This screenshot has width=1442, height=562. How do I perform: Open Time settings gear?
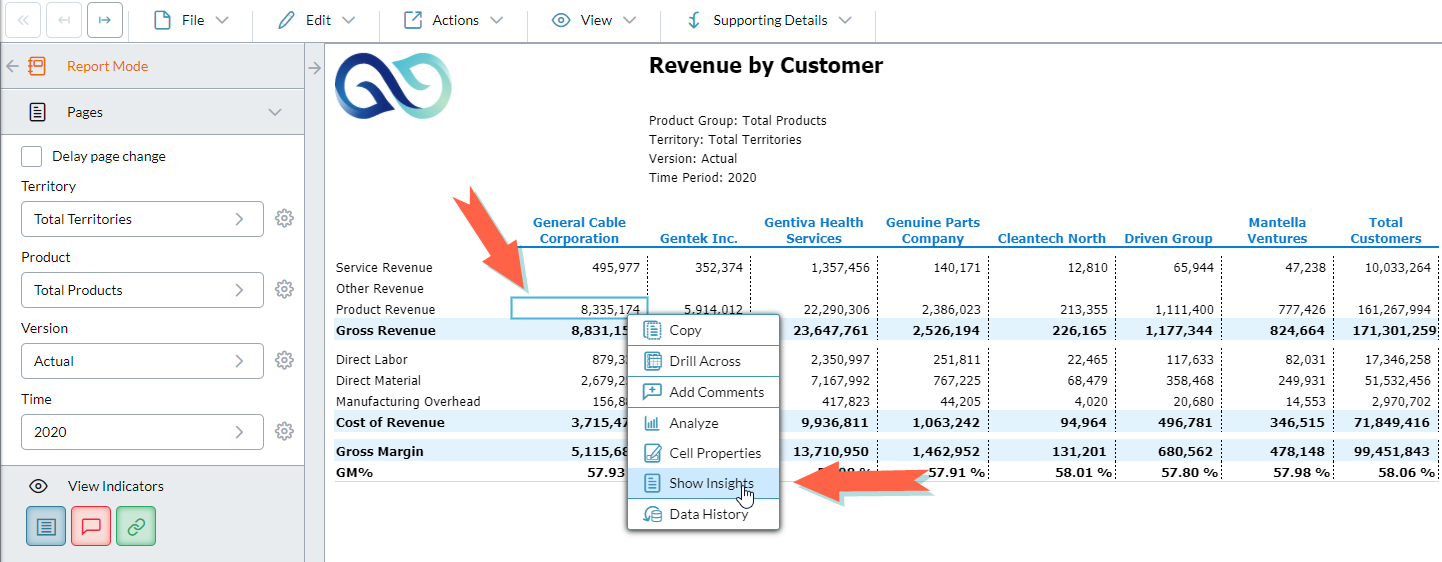coord(284,431)
